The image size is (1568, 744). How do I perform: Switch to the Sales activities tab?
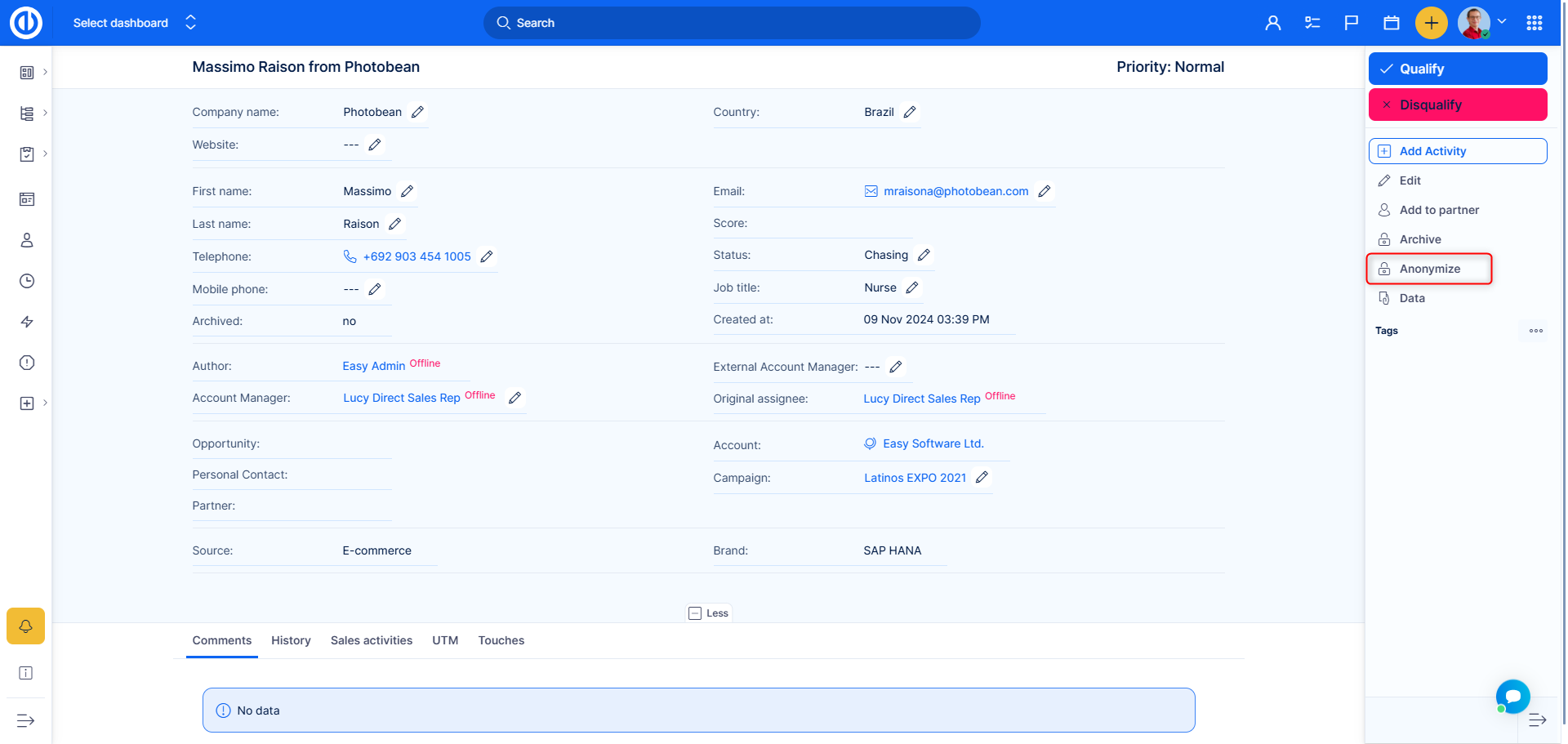tap(372, 640)
